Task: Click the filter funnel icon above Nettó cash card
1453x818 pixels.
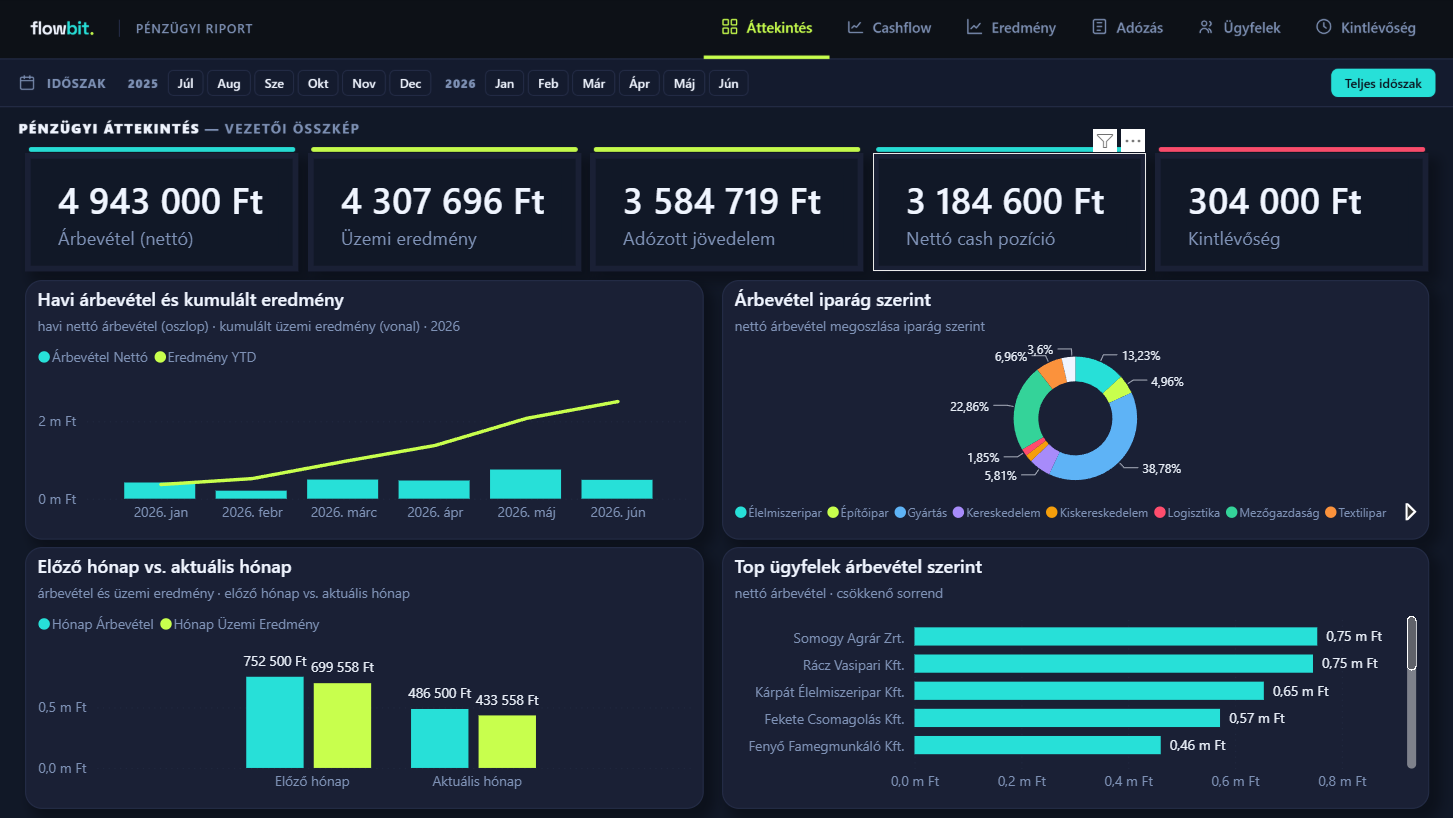Action: pos(1104,141)
